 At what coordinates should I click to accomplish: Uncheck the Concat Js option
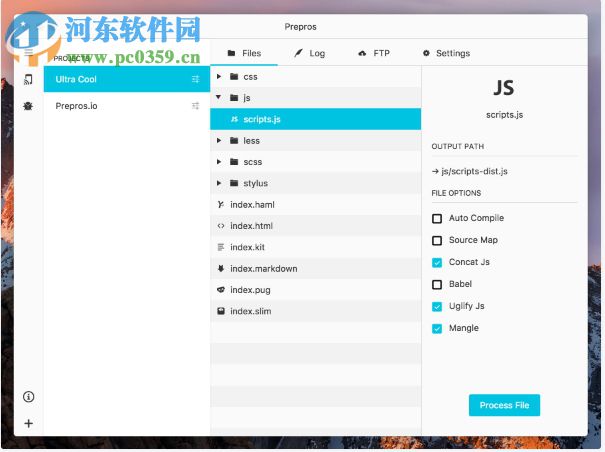(x=437, y=262)
